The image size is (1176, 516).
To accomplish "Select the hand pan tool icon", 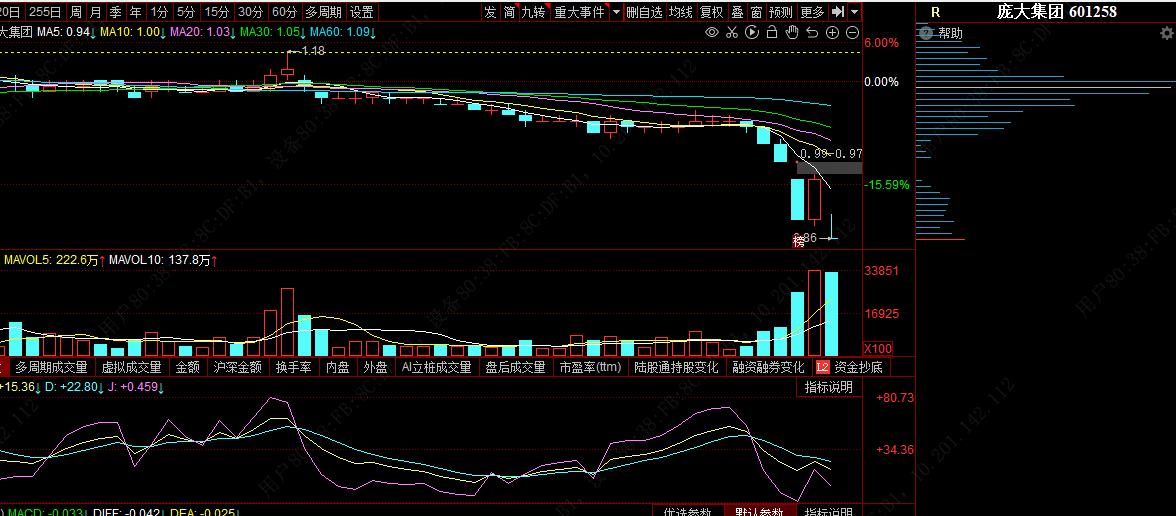I will (x=792, y=33).
